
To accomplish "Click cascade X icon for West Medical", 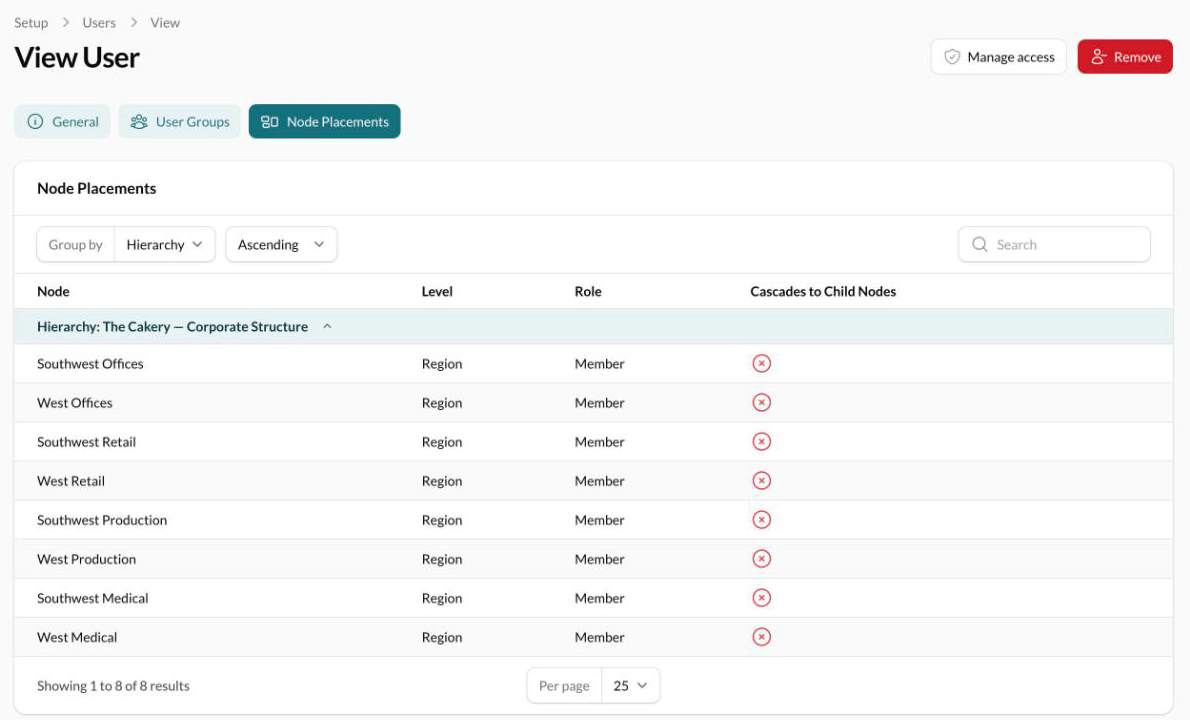I will (x=761, y=637).
